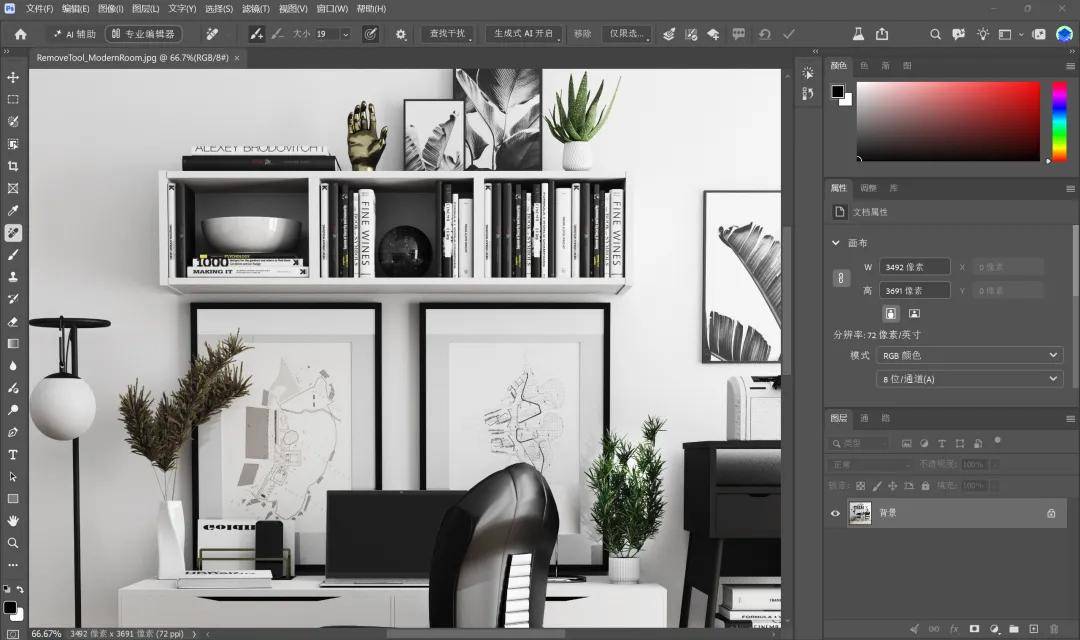Click the AI 辅助 button
The width and height of the screenshot is (1080, 640).
(x=74, y=34)
